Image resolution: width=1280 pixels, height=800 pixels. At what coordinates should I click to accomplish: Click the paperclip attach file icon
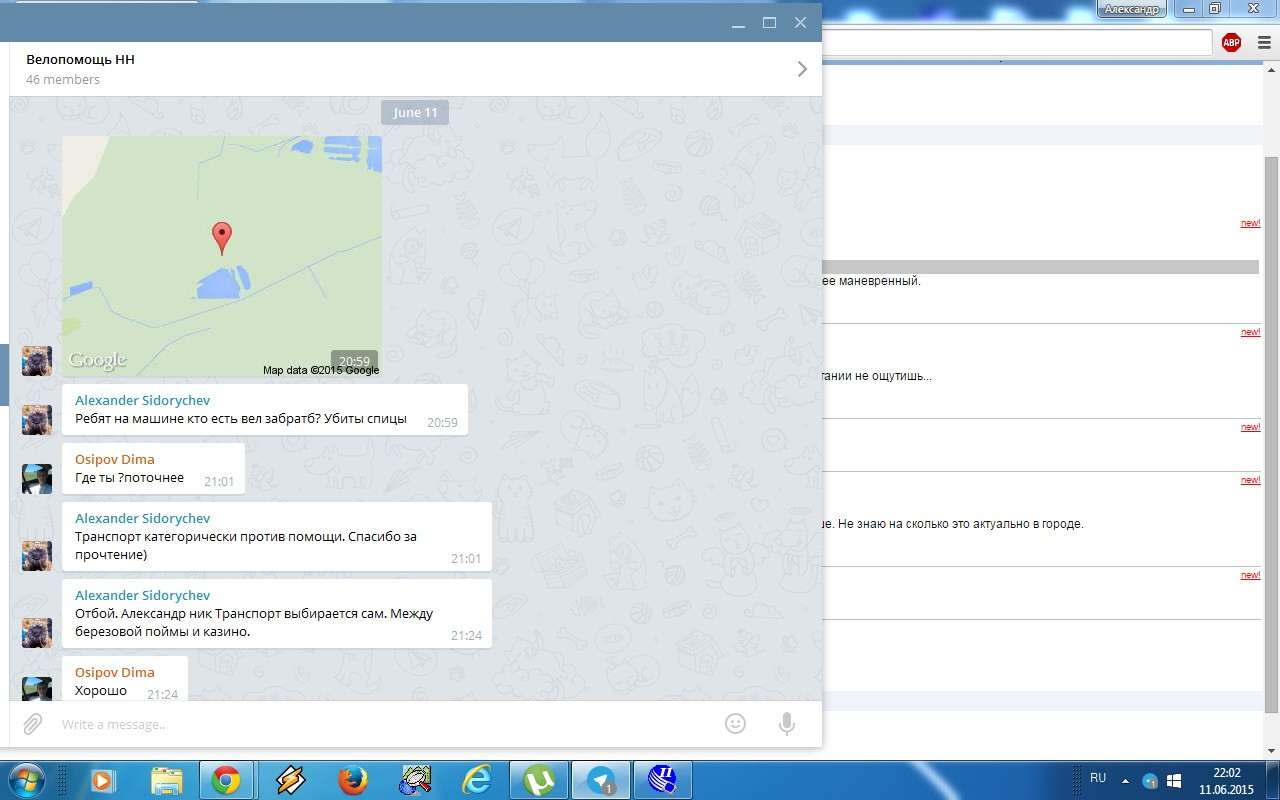point(33,723)
